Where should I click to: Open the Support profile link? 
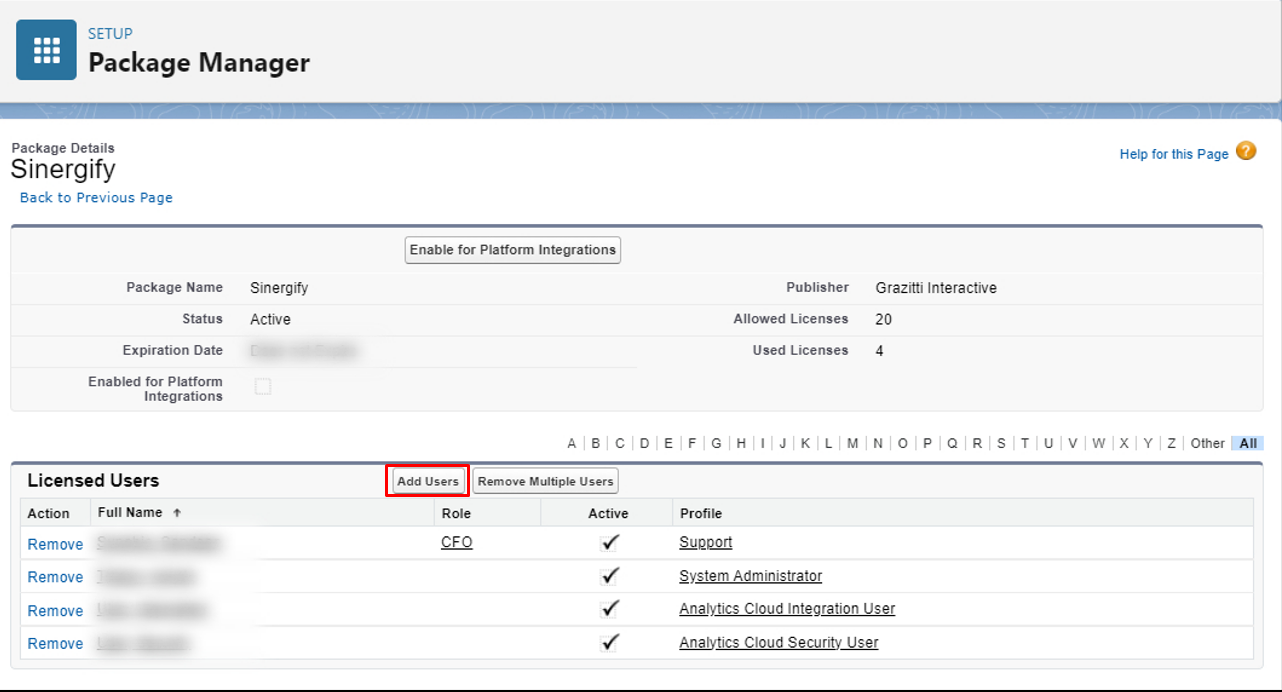(x=706, y=542)
